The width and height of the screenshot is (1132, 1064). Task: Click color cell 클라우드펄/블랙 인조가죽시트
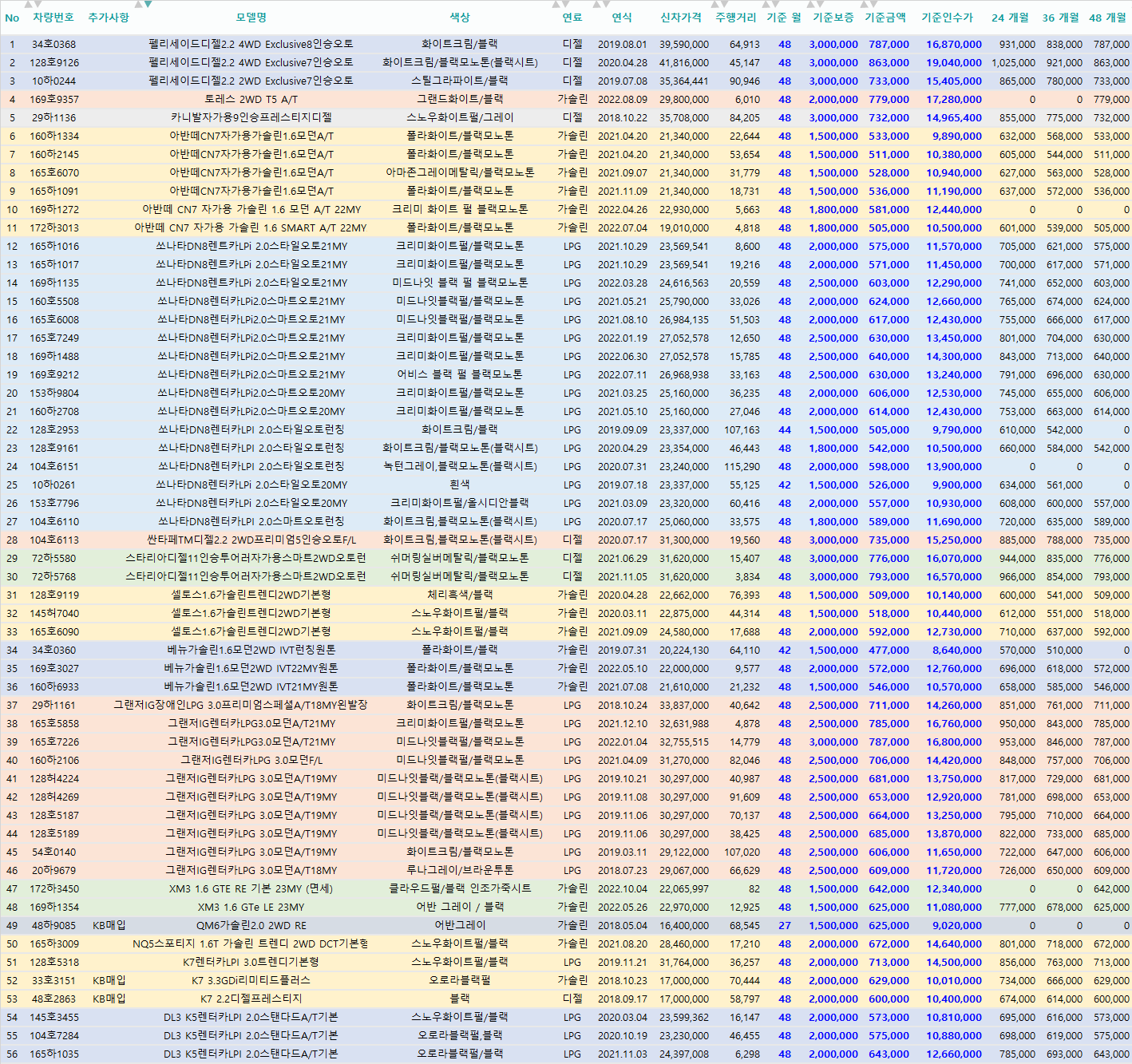click(x=460, y=889)
